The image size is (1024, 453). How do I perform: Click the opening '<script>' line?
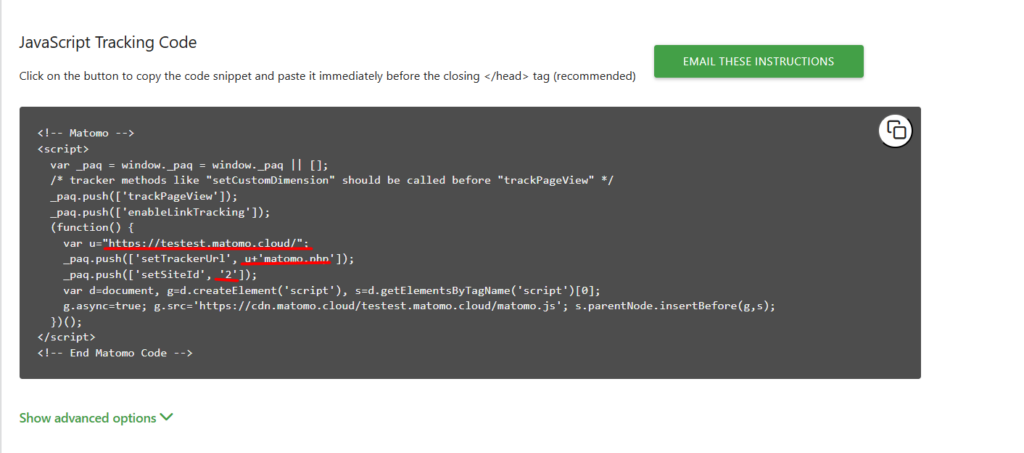(x=63, y=149)
